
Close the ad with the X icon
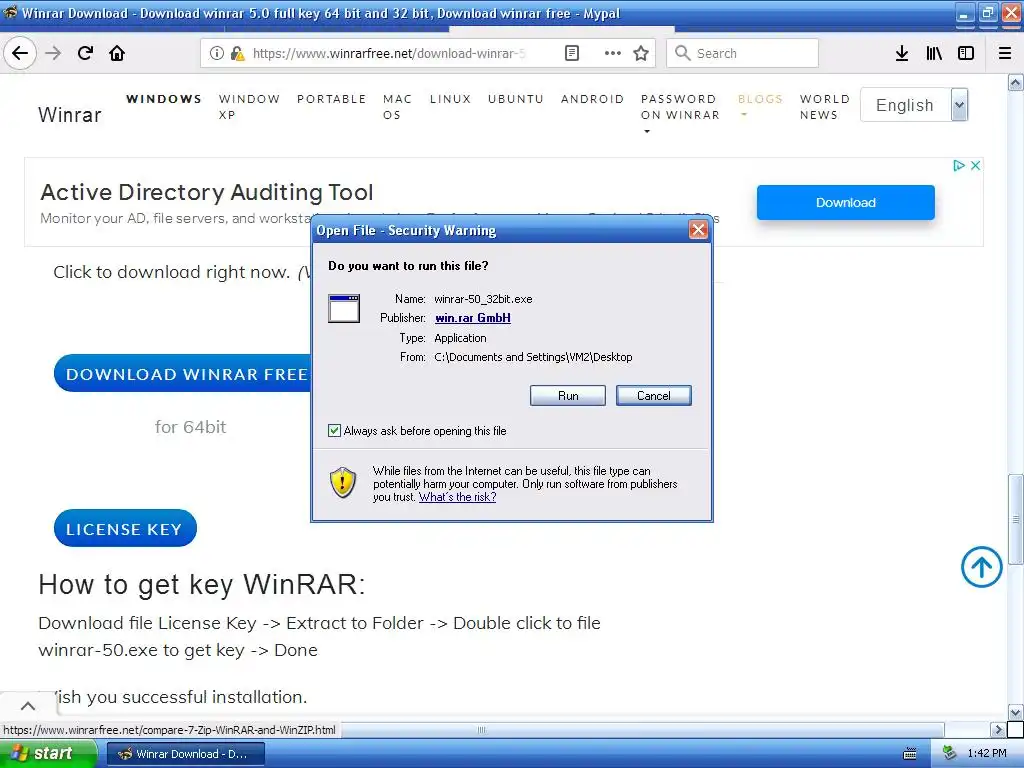(975, 165)
